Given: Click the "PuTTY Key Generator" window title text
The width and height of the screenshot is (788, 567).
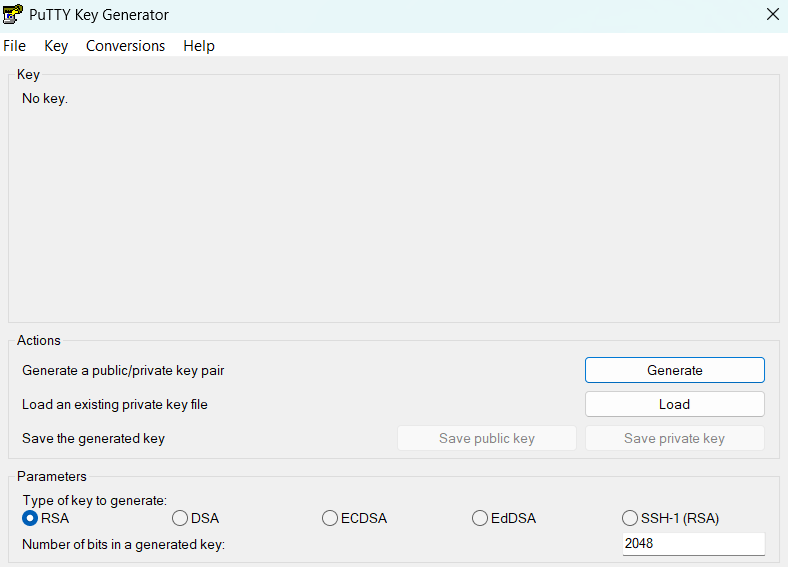Looking at the screenshot, I should click(x=99, y=15).
